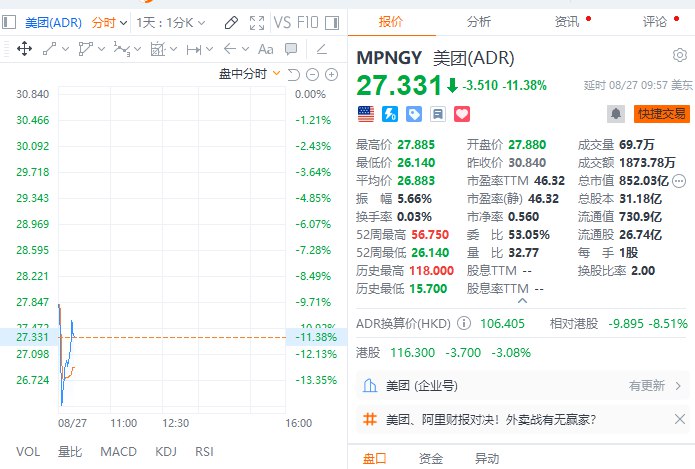Click ADR换算价 info circle icon
This screenshot has height=469, width=695.
point(464,323)
